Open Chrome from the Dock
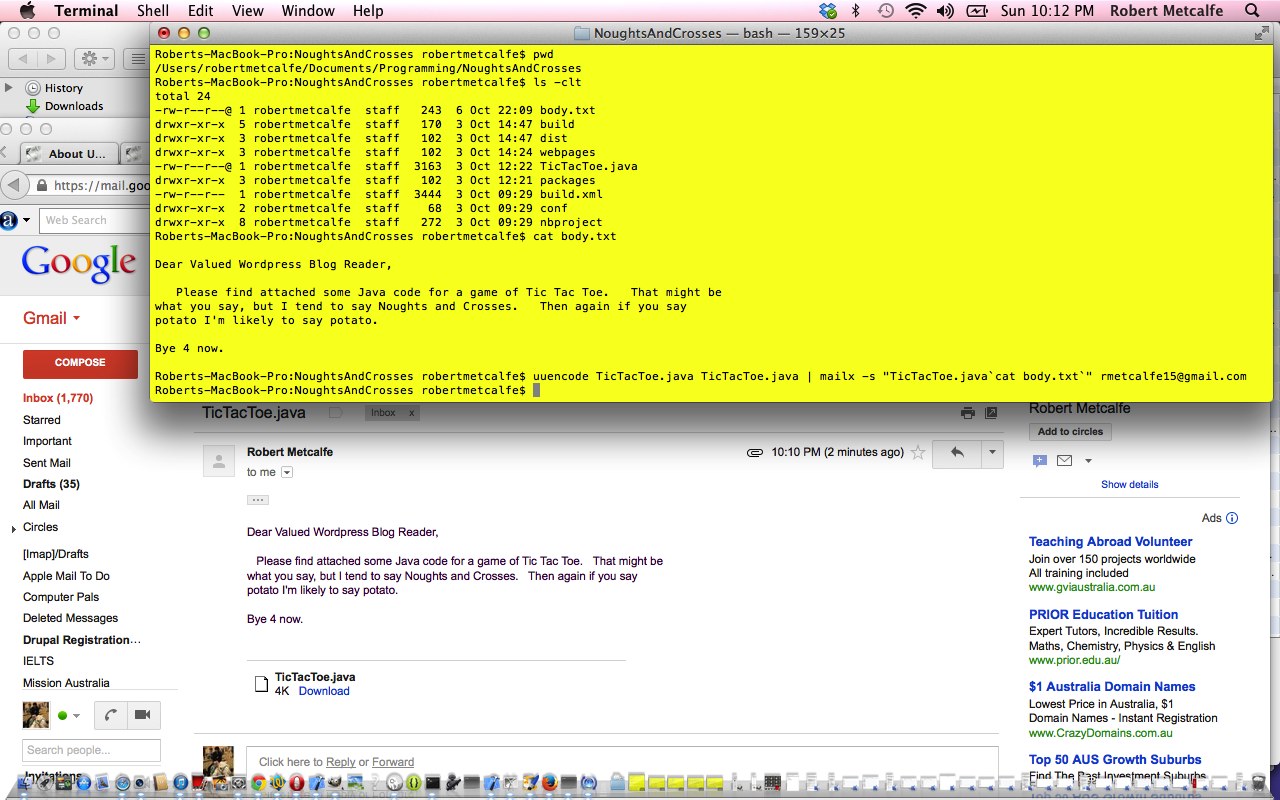1280x800 pixels. (x=258, y=783)
